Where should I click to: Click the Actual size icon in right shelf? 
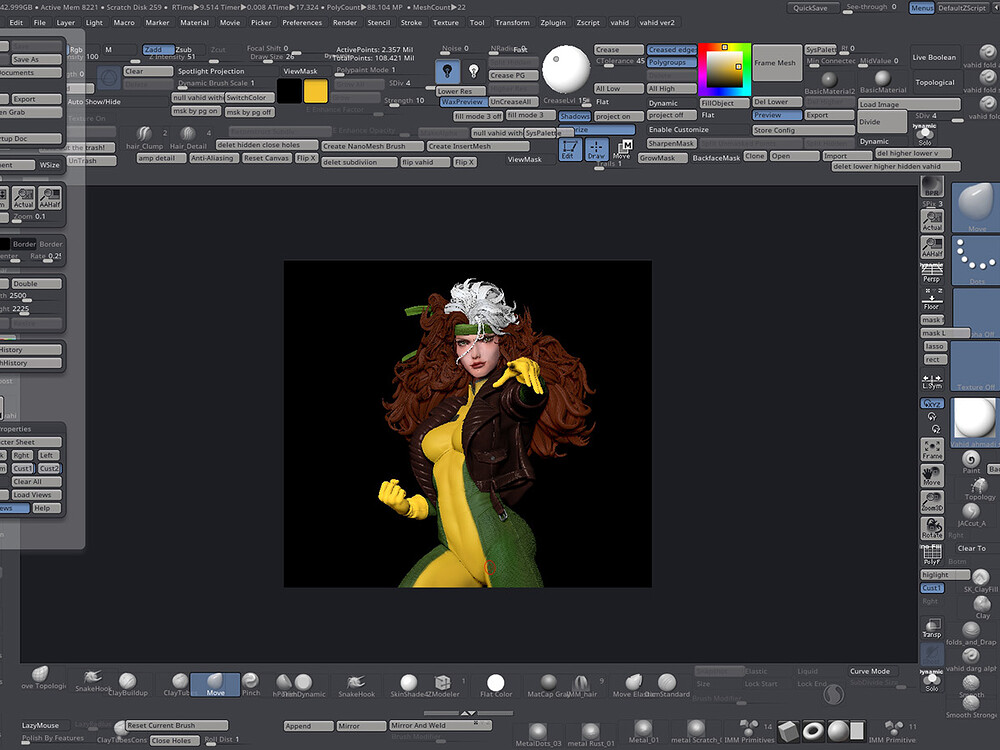932,221
